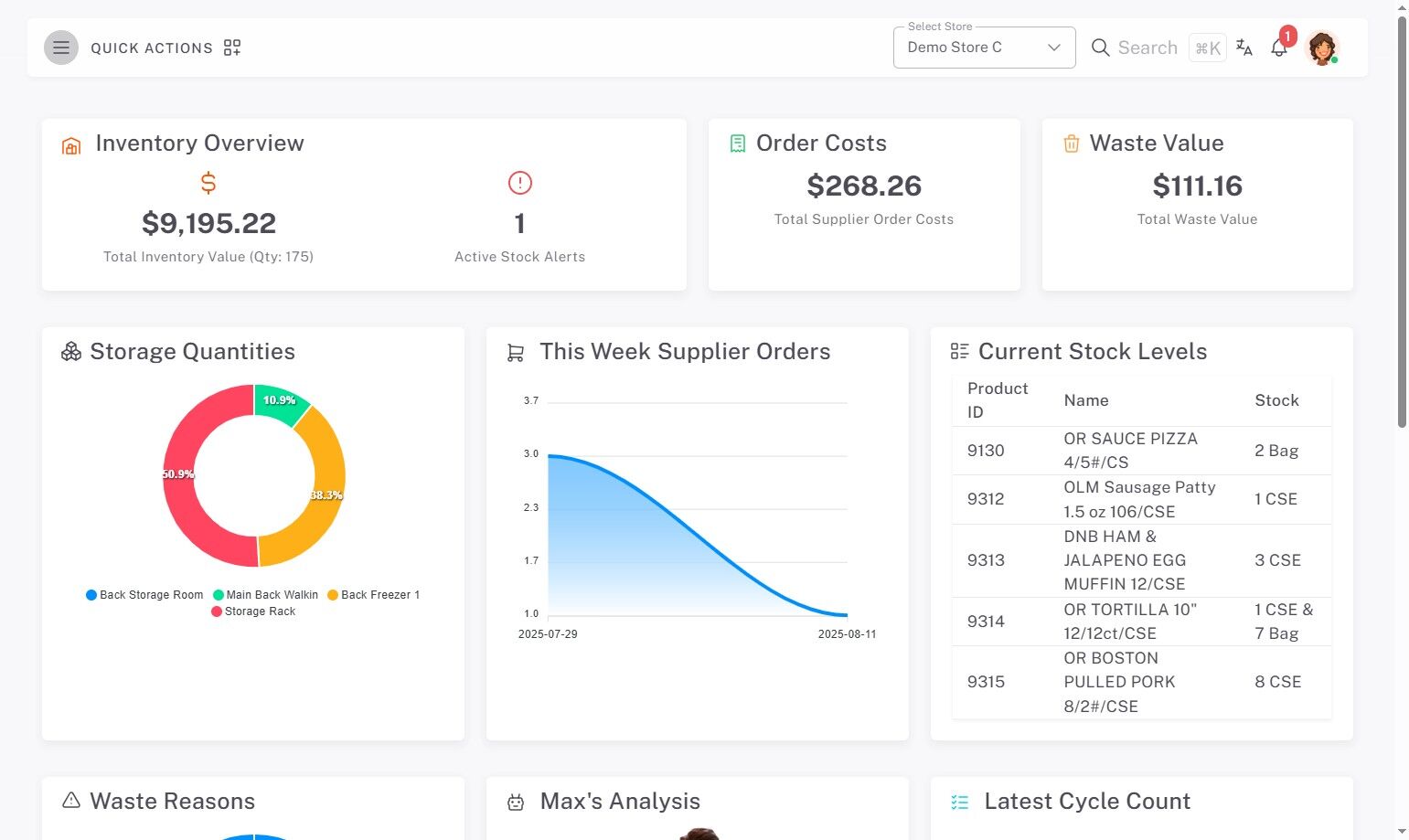Viewport: 1409px width, 840px height.
Task: Toggle Storage Rack legend entry
Action: (x=253, y=611)
